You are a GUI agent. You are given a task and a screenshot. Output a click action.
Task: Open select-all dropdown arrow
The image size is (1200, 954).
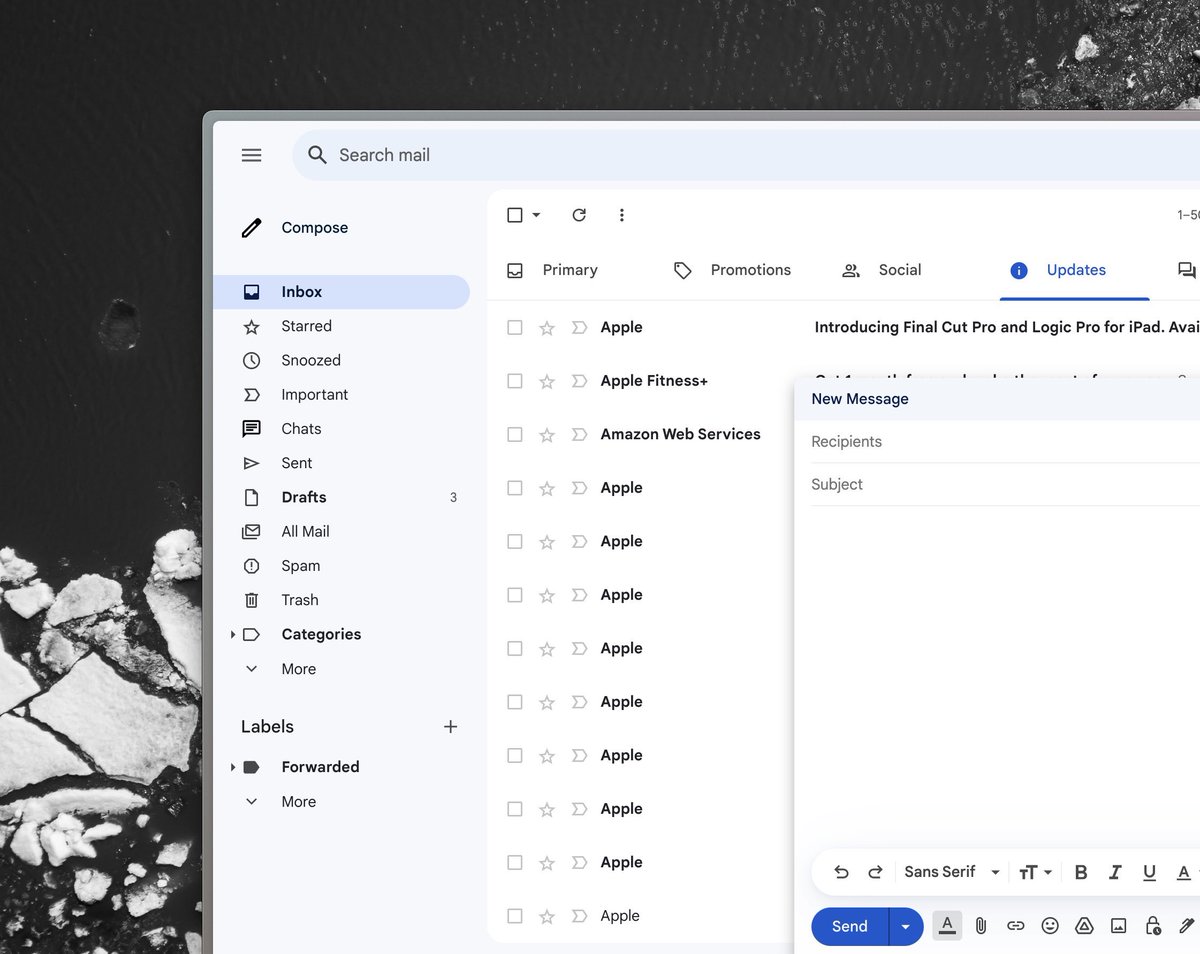coord(536,215)
